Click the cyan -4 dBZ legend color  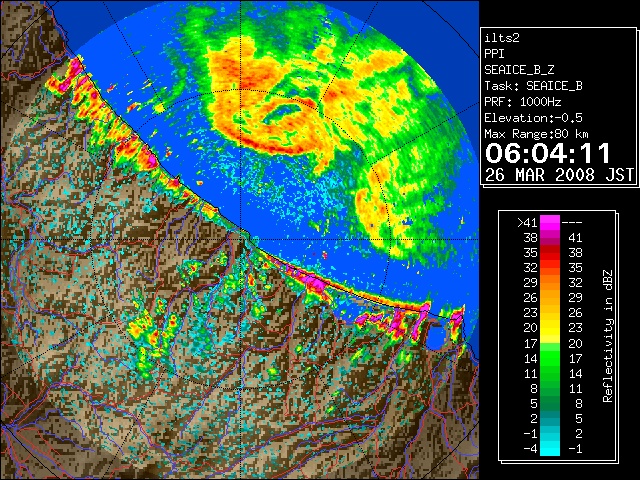click(x=549, y=448)
